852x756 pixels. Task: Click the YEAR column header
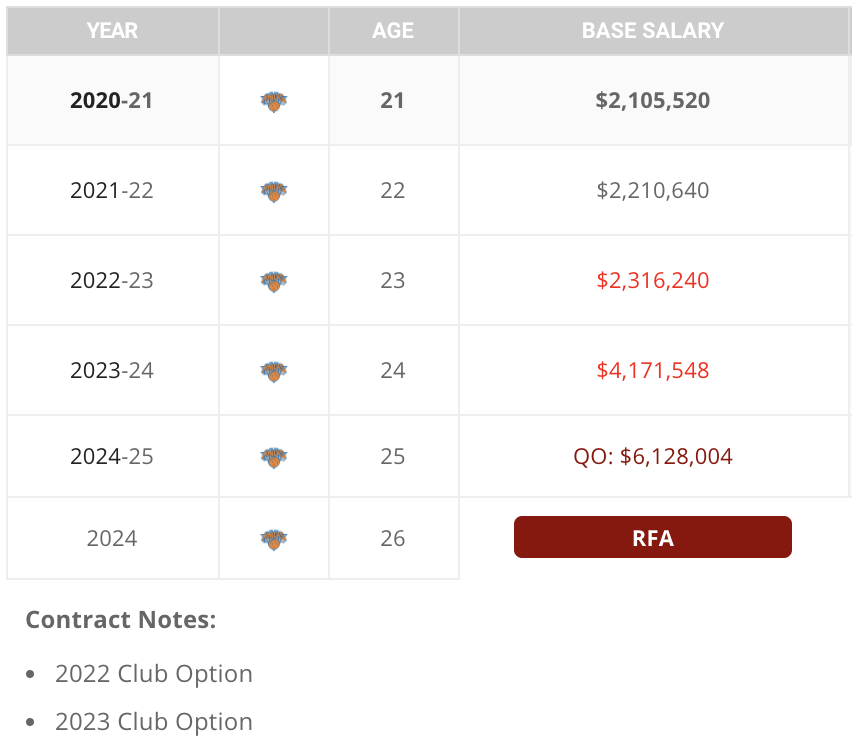click(112, 30)
